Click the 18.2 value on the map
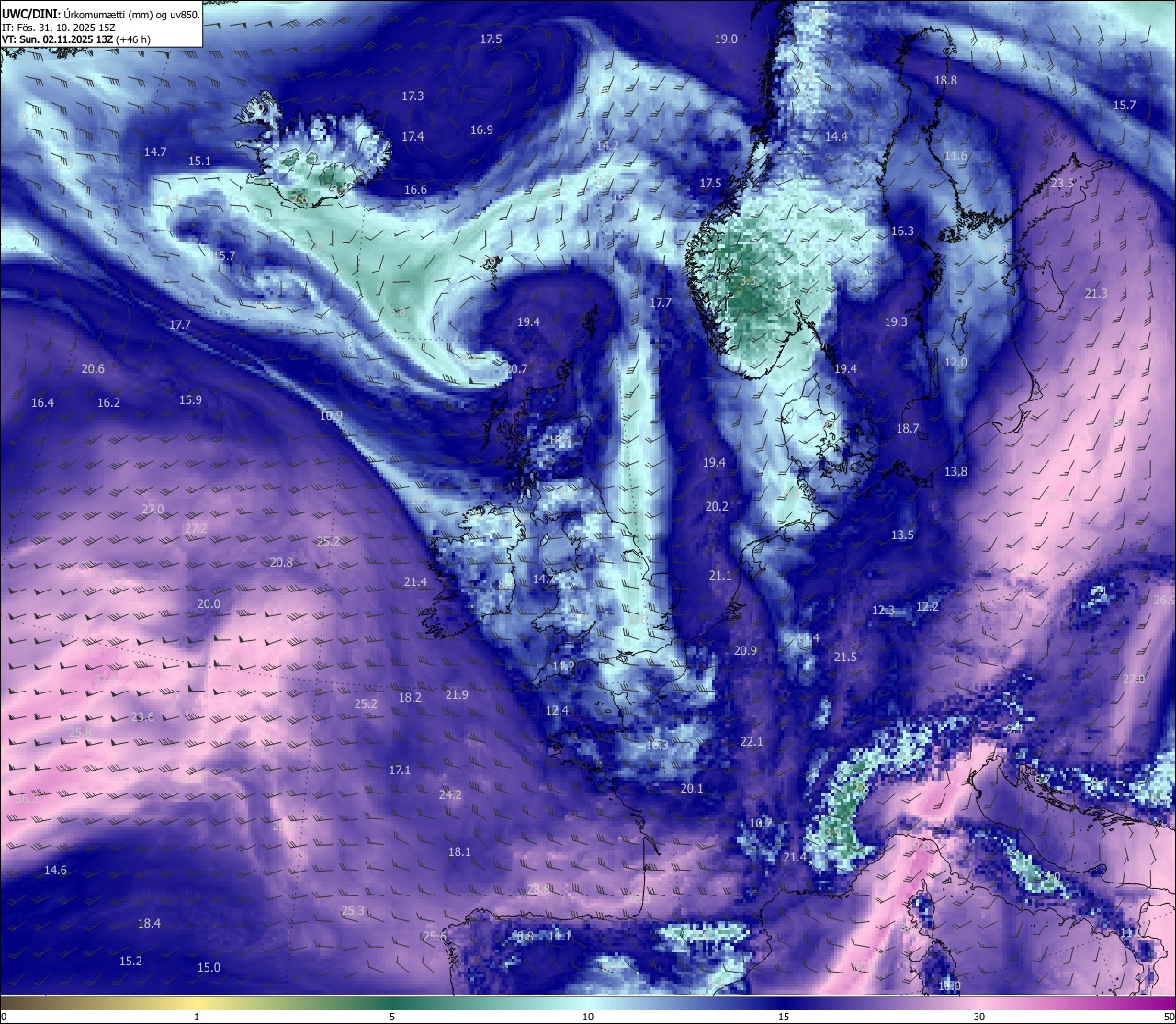 (410, 697)
